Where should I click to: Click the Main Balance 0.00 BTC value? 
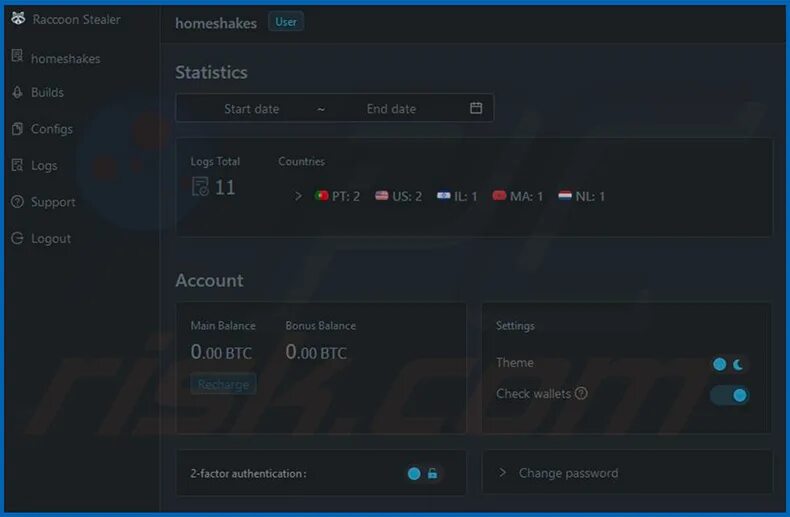[x=221, y=352]
